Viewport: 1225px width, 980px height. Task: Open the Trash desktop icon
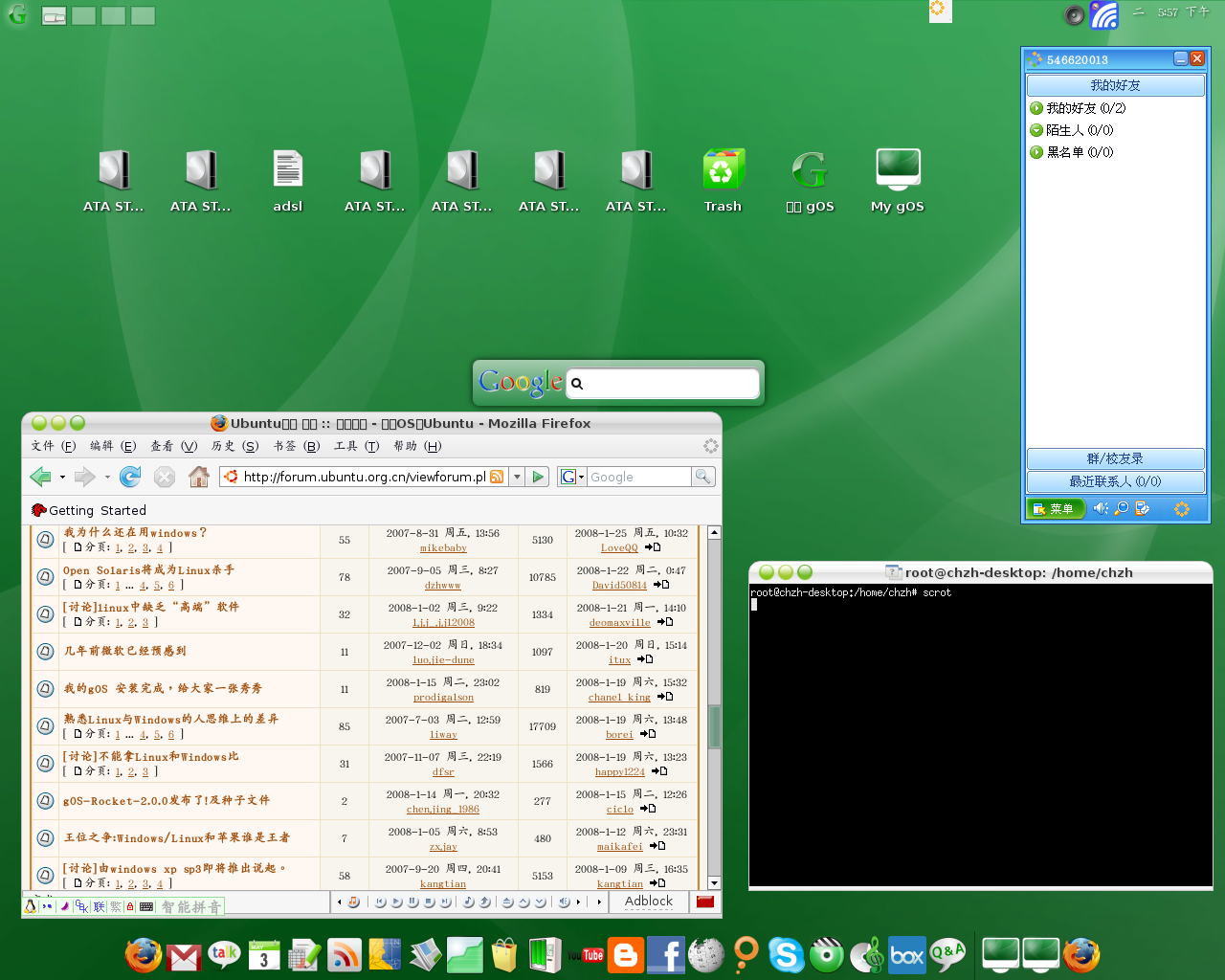click(724, 182)
